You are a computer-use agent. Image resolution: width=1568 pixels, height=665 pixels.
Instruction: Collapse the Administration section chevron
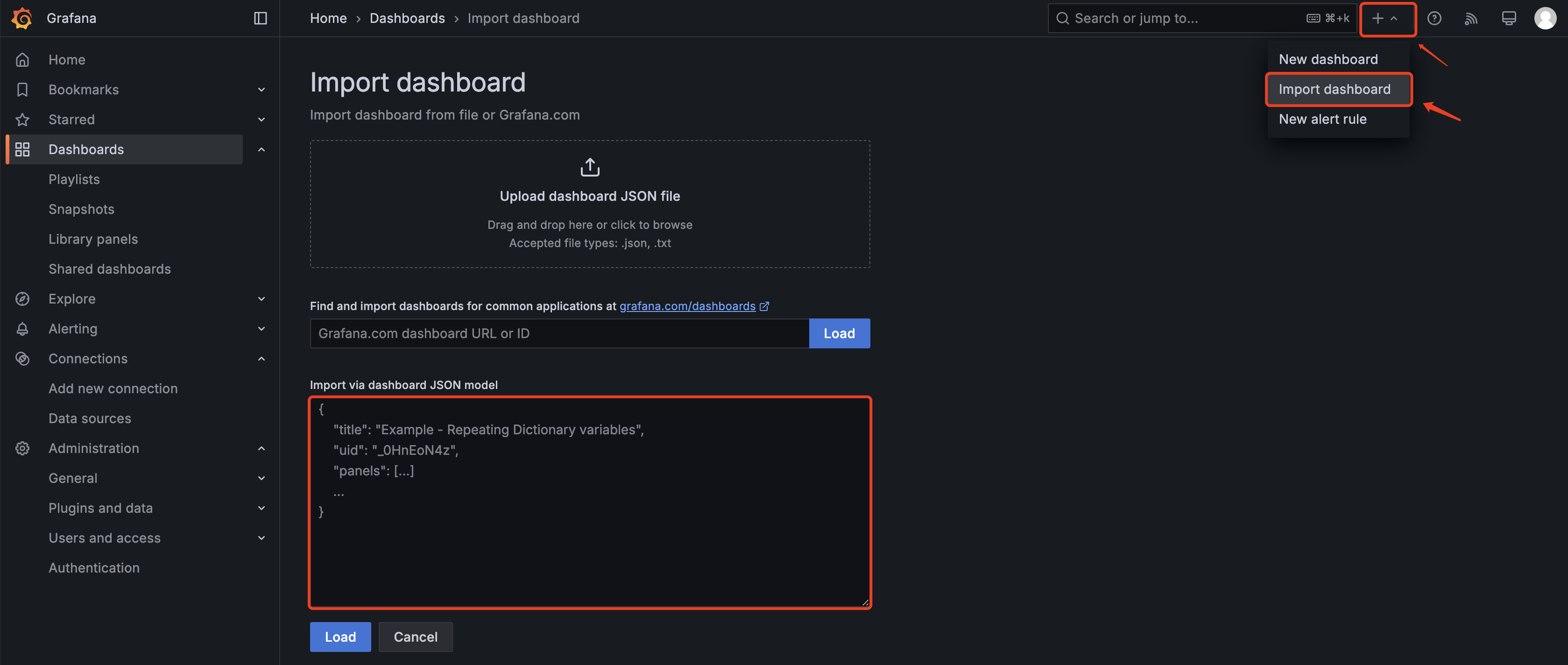point(262,448)
